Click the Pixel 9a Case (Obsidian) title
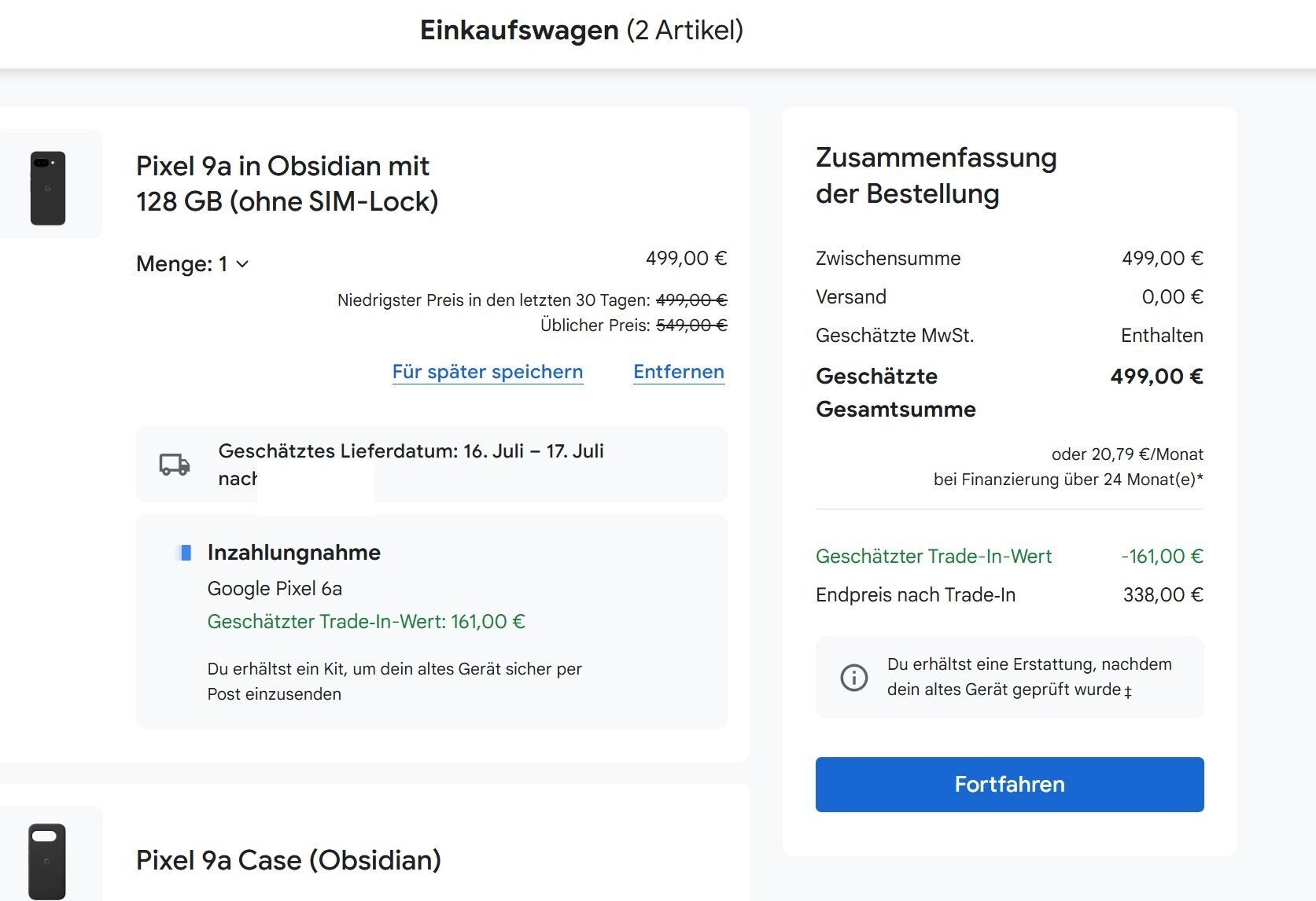 289,860
